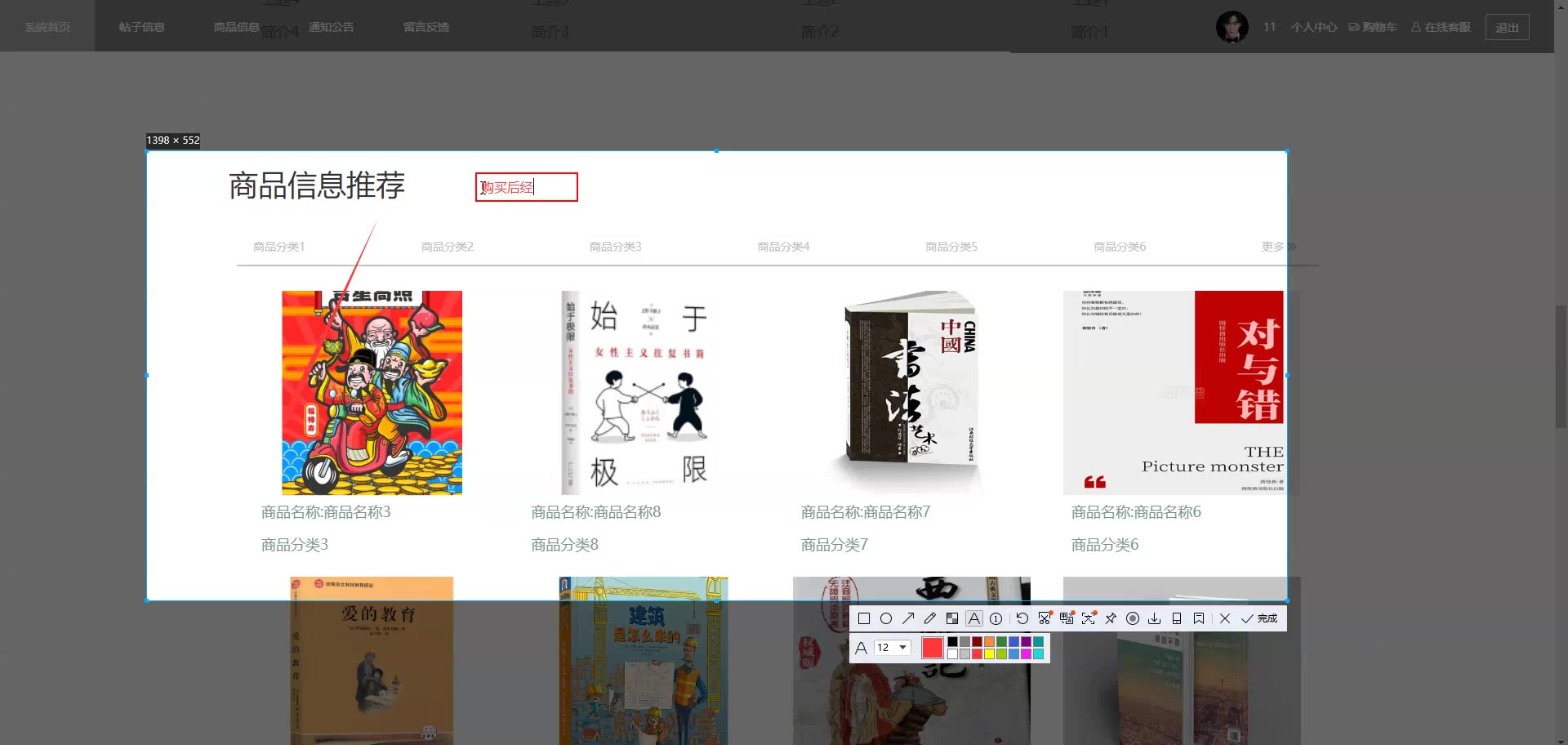Switch to the 商品分类3 tab

tap(615, 247)
